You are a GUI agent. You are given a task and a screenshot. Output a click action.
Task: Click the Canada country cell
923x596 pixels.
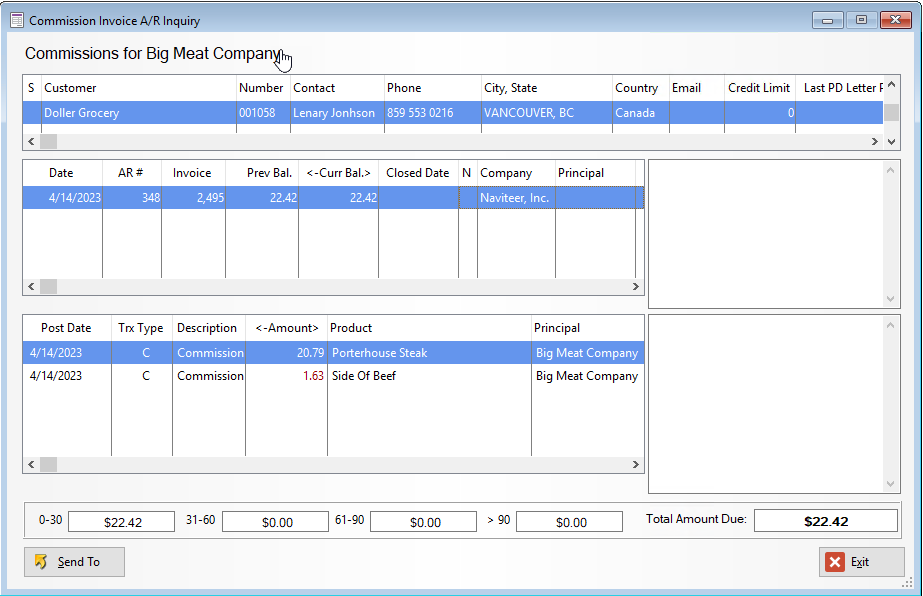coord(640,112)
